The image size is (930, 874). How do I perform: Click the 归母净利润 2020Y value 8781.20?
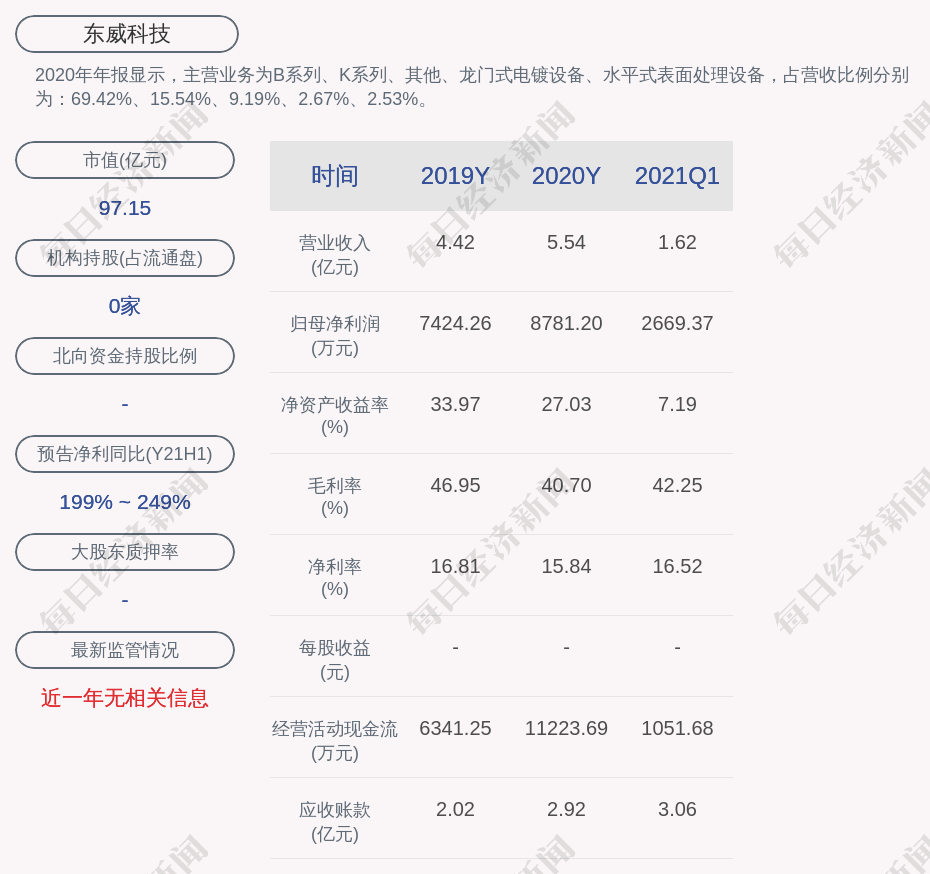pos(566,323)
